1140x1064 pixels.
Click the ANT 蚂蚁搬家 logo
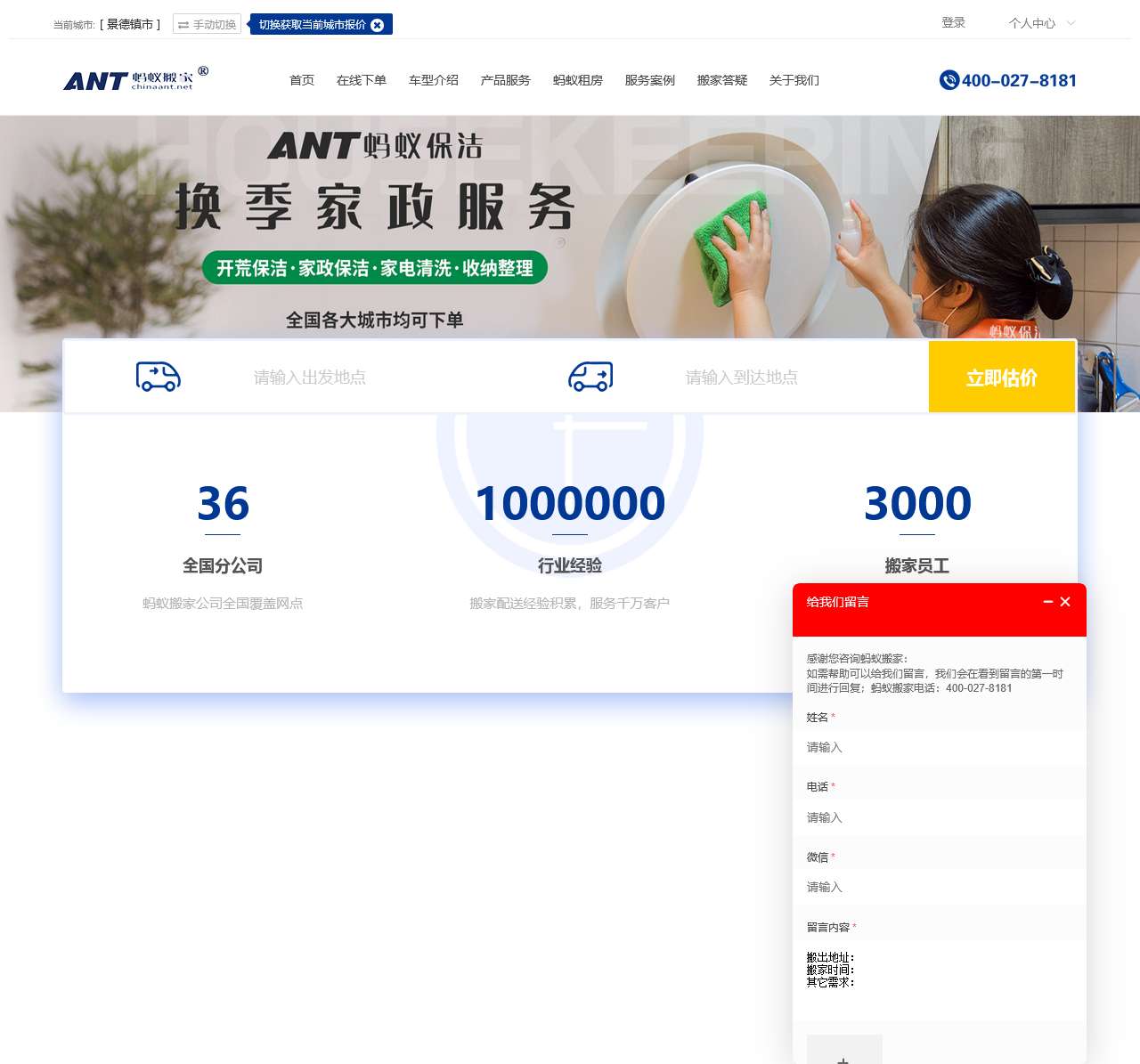point(135,79)
